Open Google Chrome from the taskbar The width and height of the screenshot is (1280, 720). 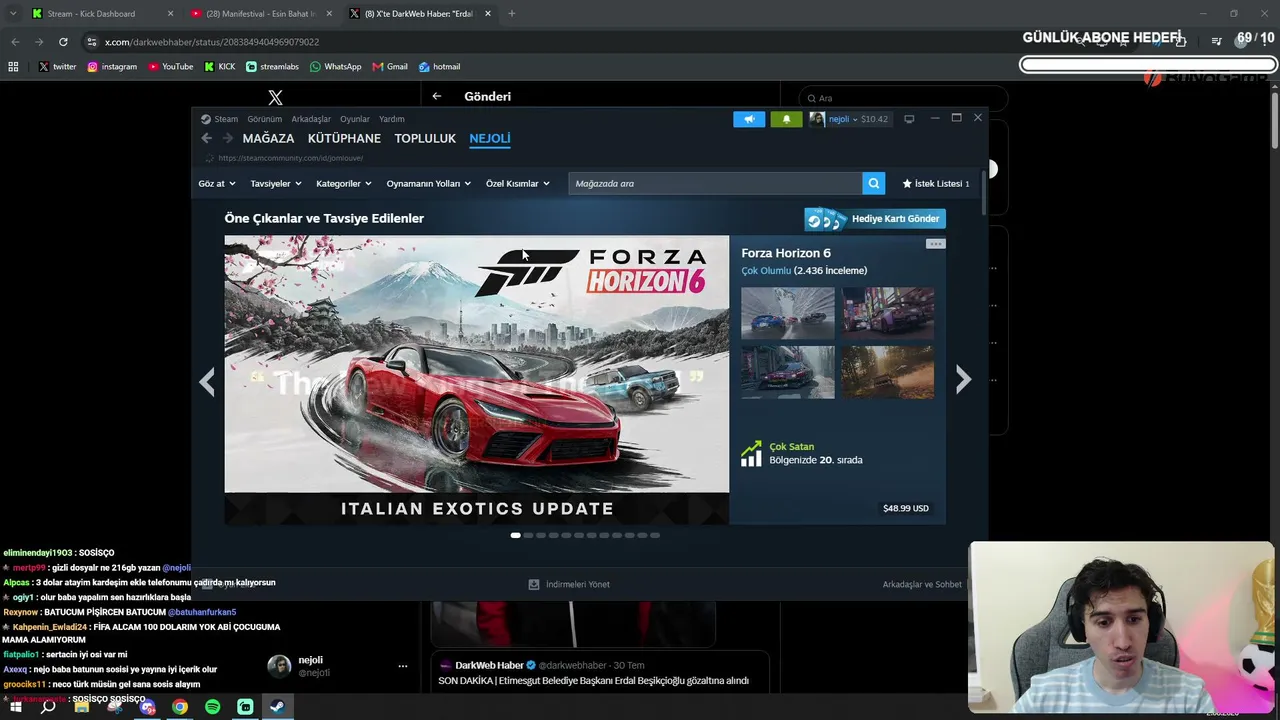coord(180,707)
